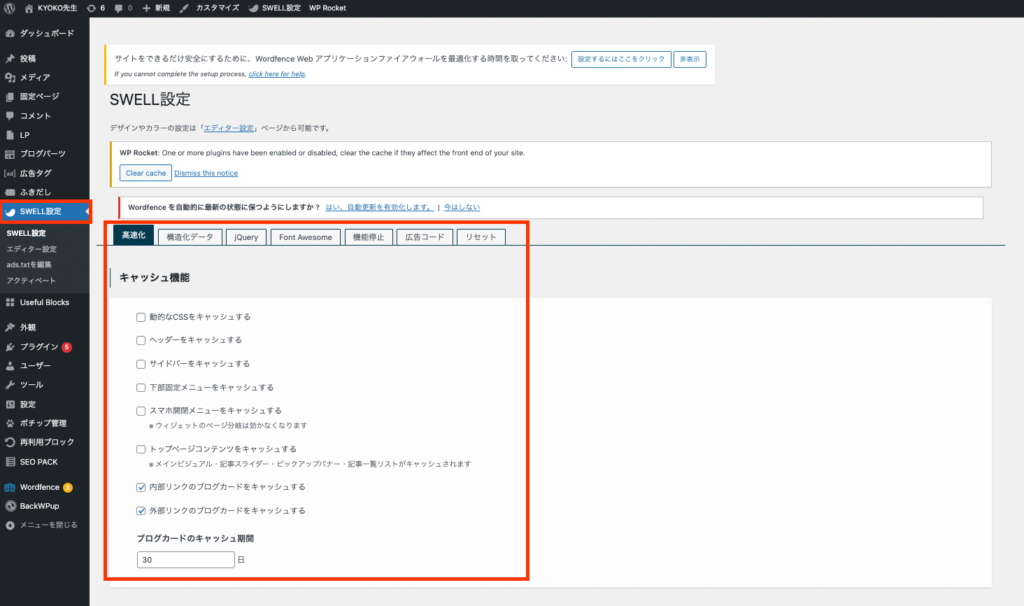Click the blog card cache period field
Screen dimensions: 1024x606
point(185,560)
